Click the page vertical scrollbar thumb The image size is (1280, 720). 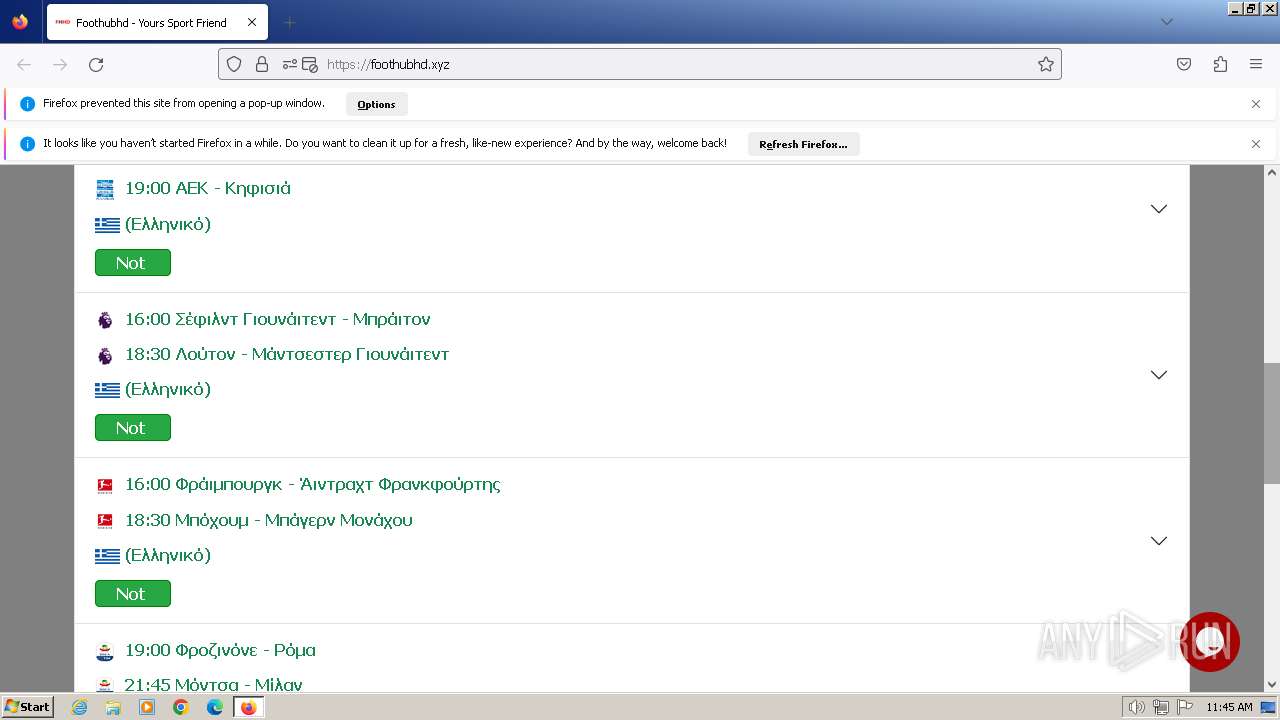coord(1271,424)
